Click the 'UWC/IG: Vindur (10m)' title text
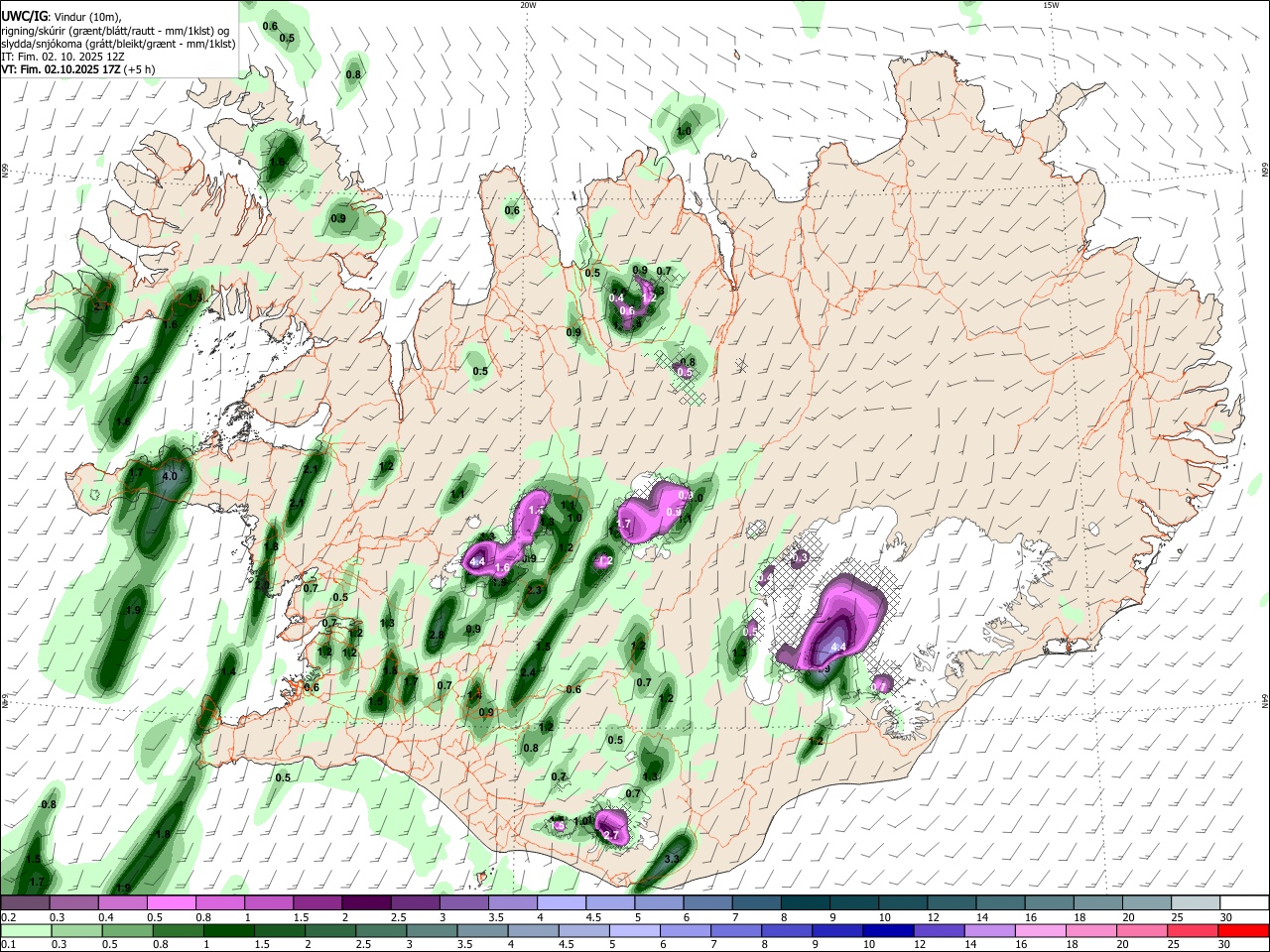This screenshot has width=1270, height=952. click(61, 16)
